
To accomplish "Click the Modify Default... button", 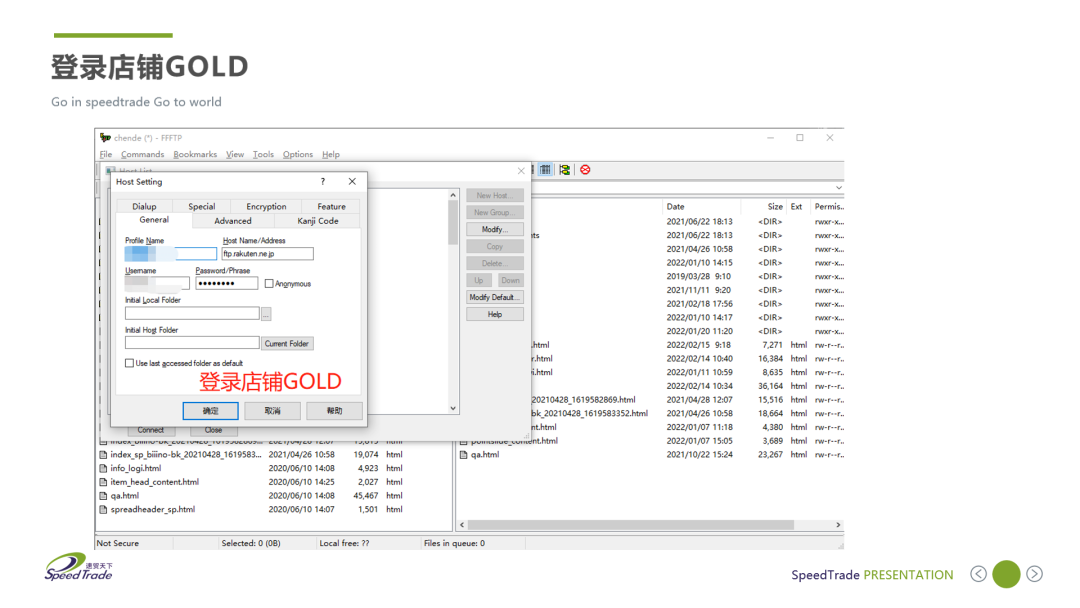I will coord(495,297).
